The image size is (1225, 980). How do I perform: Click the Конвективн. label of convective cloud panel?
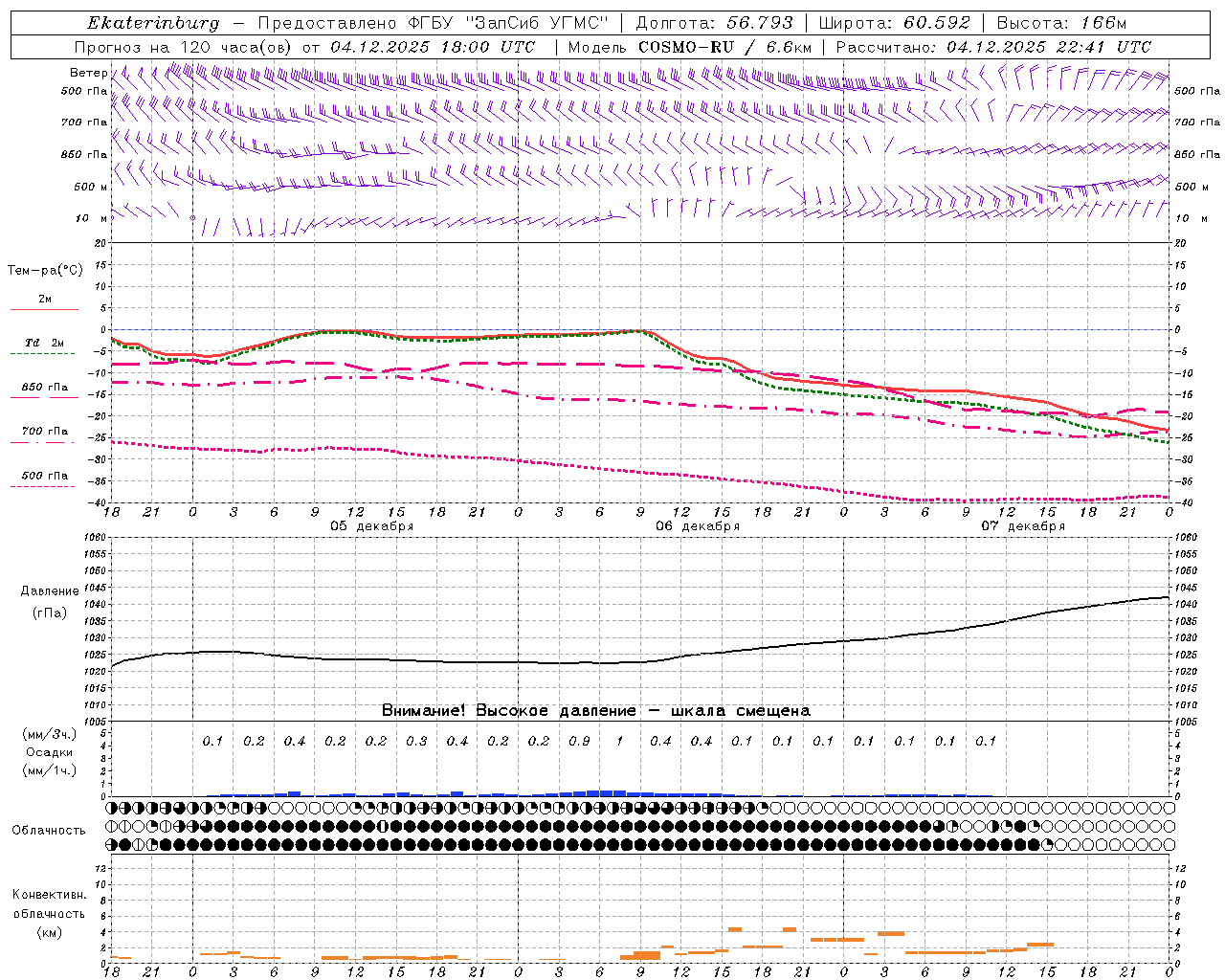[x=49, y=895]
